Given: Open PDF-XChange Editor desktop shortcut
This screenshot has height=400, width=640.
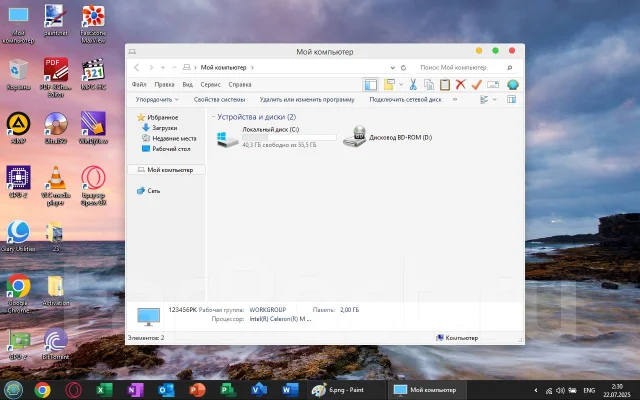Looking at the screenshot, I should pyautogui.click(x=56, y=78).
